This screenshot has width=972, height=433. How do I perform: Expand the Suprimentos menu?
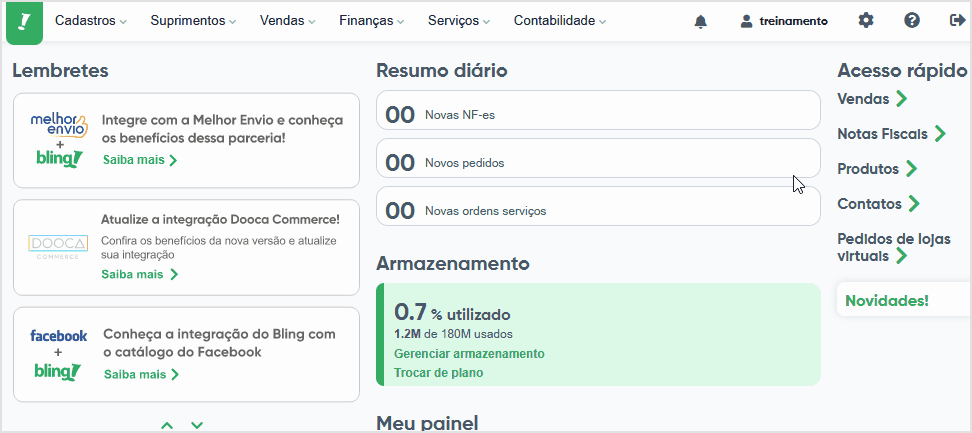click(x=193, y=21)
